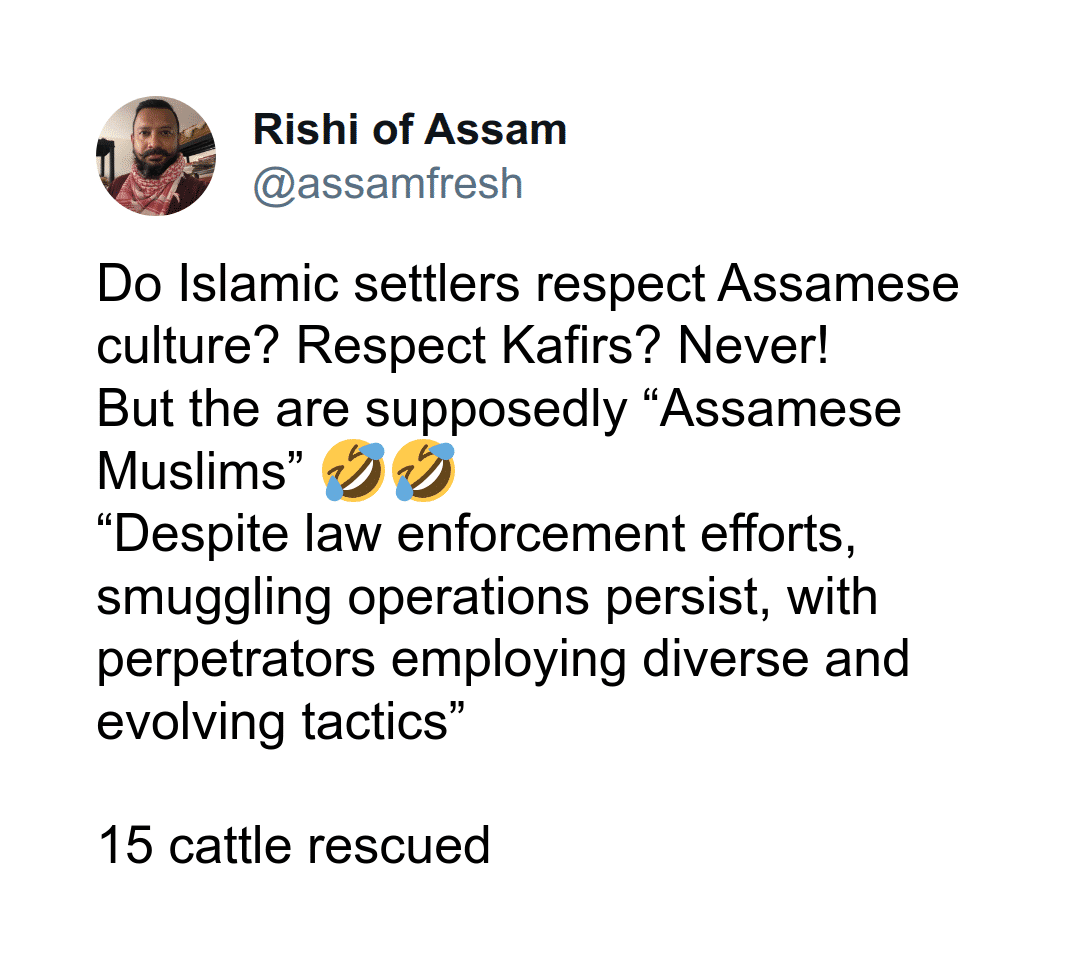The height and width of the screenshot is (973, 1080).
Task: Click the word 'supposedly' in the tweet
Action: point(499,410)
